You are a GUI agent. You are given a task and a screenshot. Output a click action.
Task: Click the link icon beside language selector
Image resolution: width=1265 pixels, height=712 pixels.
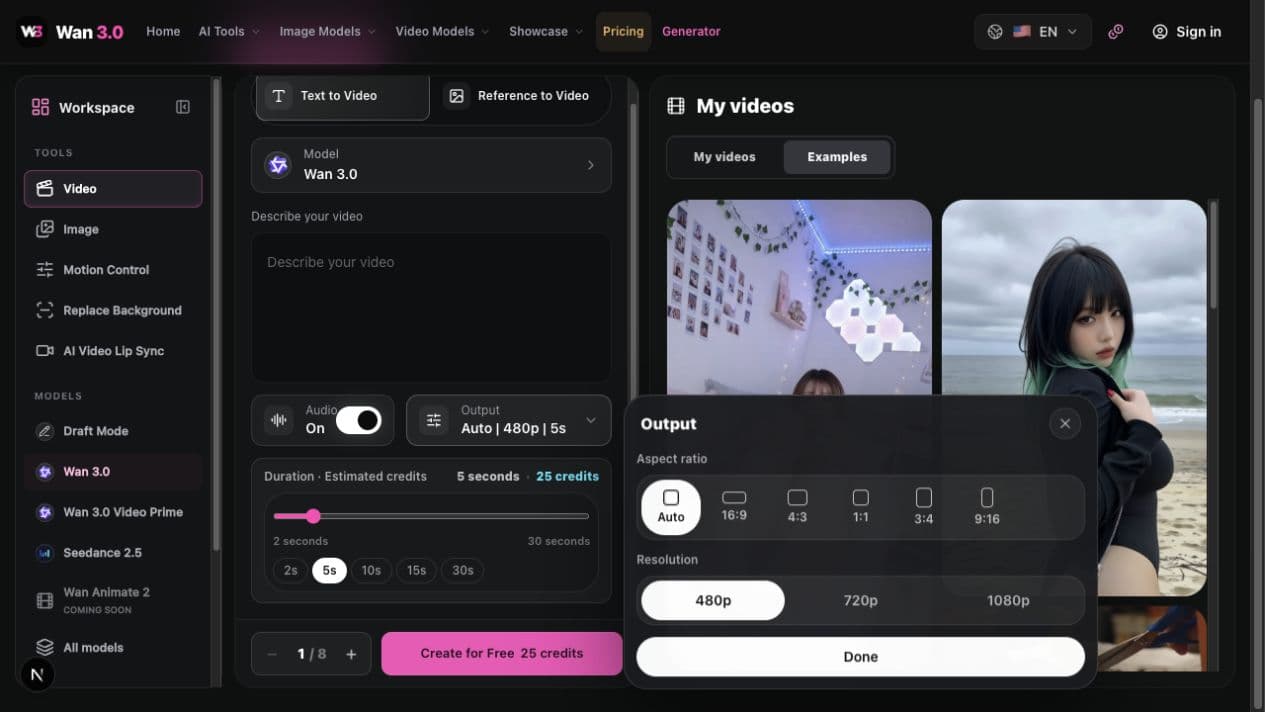pyautogui.click(x=1116, y=32)
